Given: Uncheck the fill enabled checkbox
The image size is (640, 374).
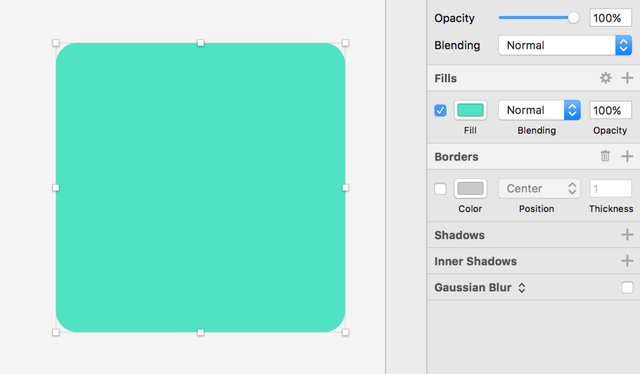Looking at the screenshot, I should point(440,110).
